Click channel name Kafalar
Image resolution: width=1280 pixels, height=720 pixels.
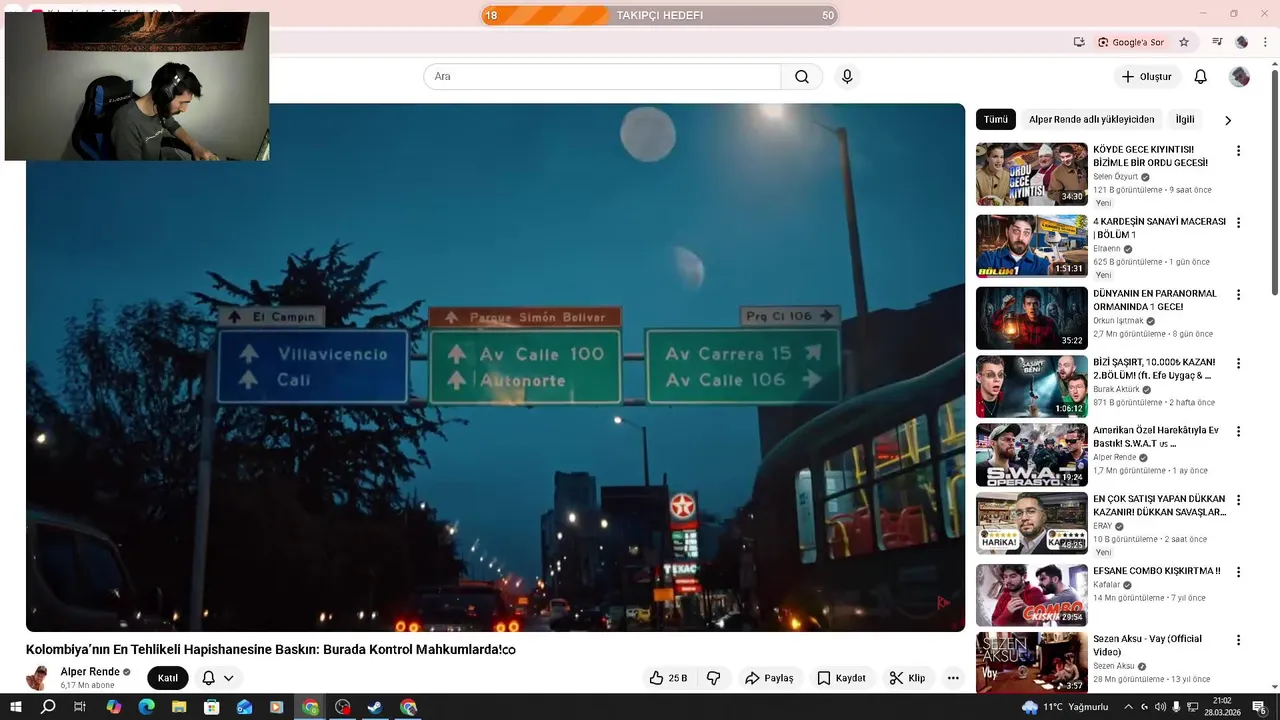point(1106,585)
